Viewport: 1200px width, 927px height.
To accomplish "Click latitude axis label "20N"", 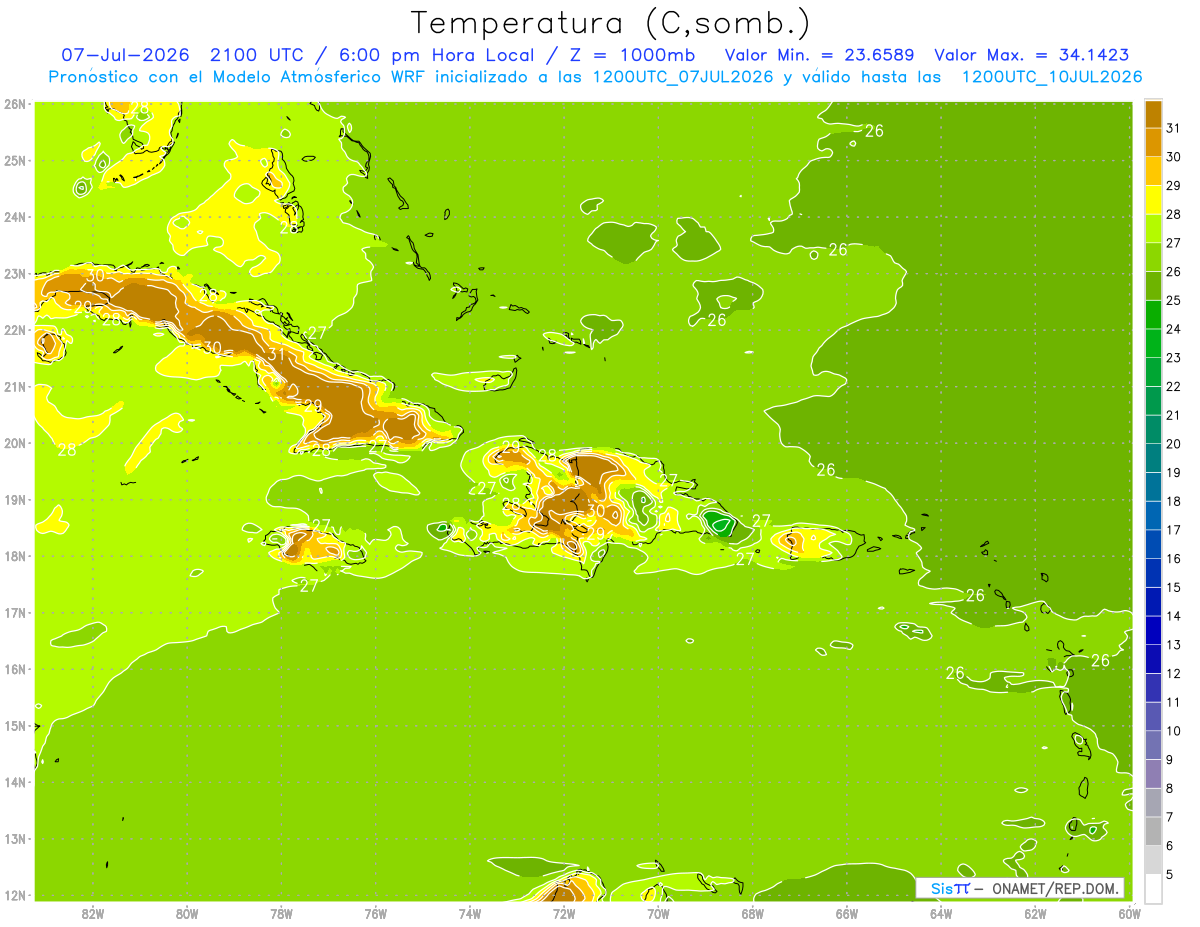I will (x=15, y=443).
